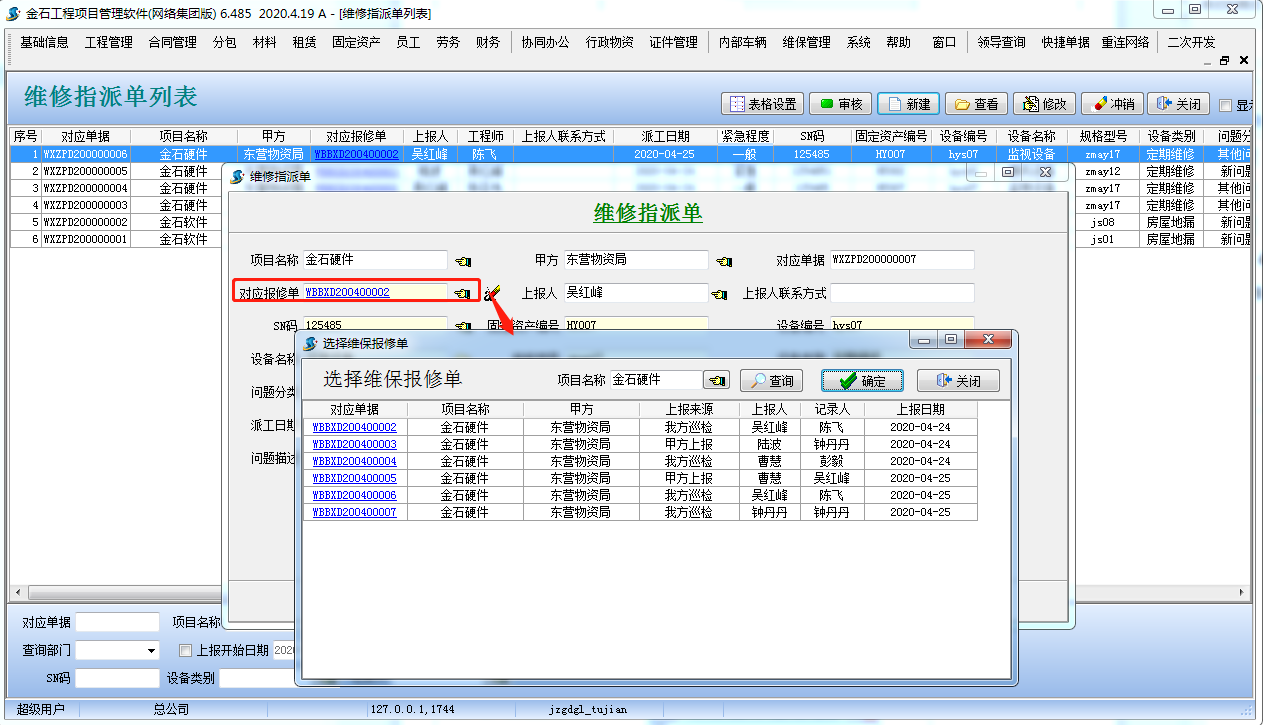Image resolution: width=1263 pixels, height=725 pixels.
Task: Click the hand picker icon next to 上报人 吴红峰
Action: click(x=719, y=294)
